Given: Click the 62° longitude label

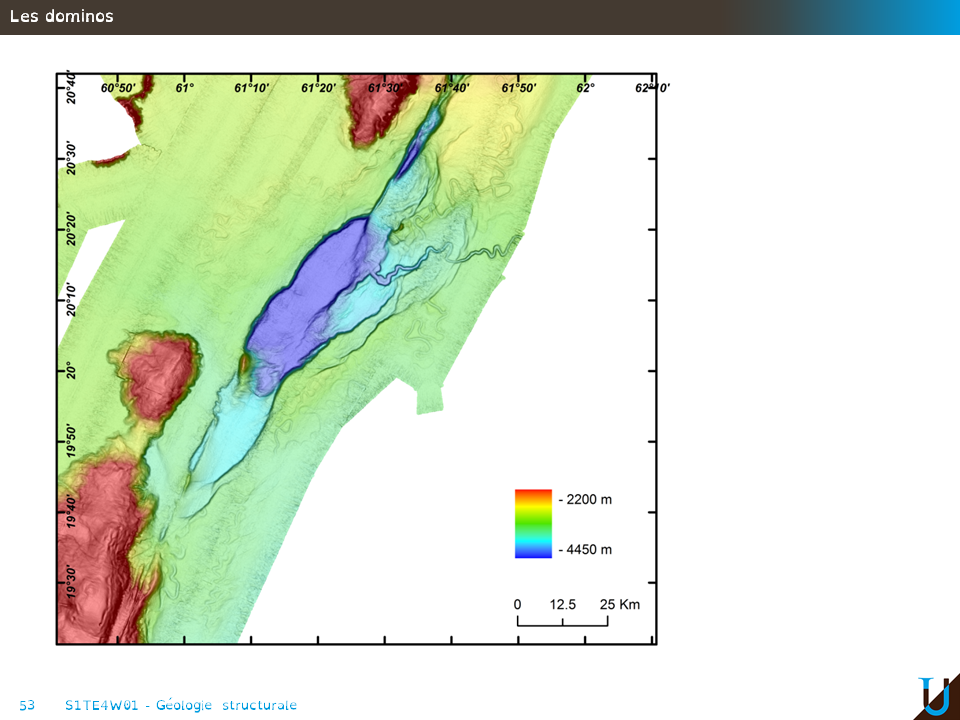Looking at the screenshot, I should point(585,88).
